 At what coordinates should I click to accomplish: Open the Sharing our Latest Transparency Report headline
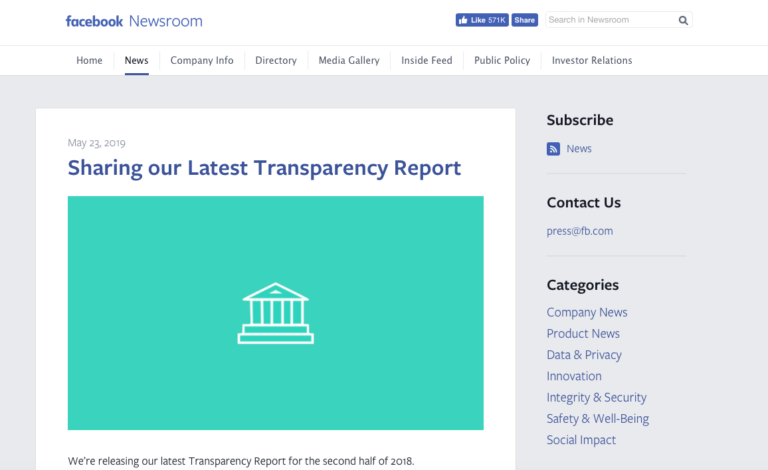point(264,168)
